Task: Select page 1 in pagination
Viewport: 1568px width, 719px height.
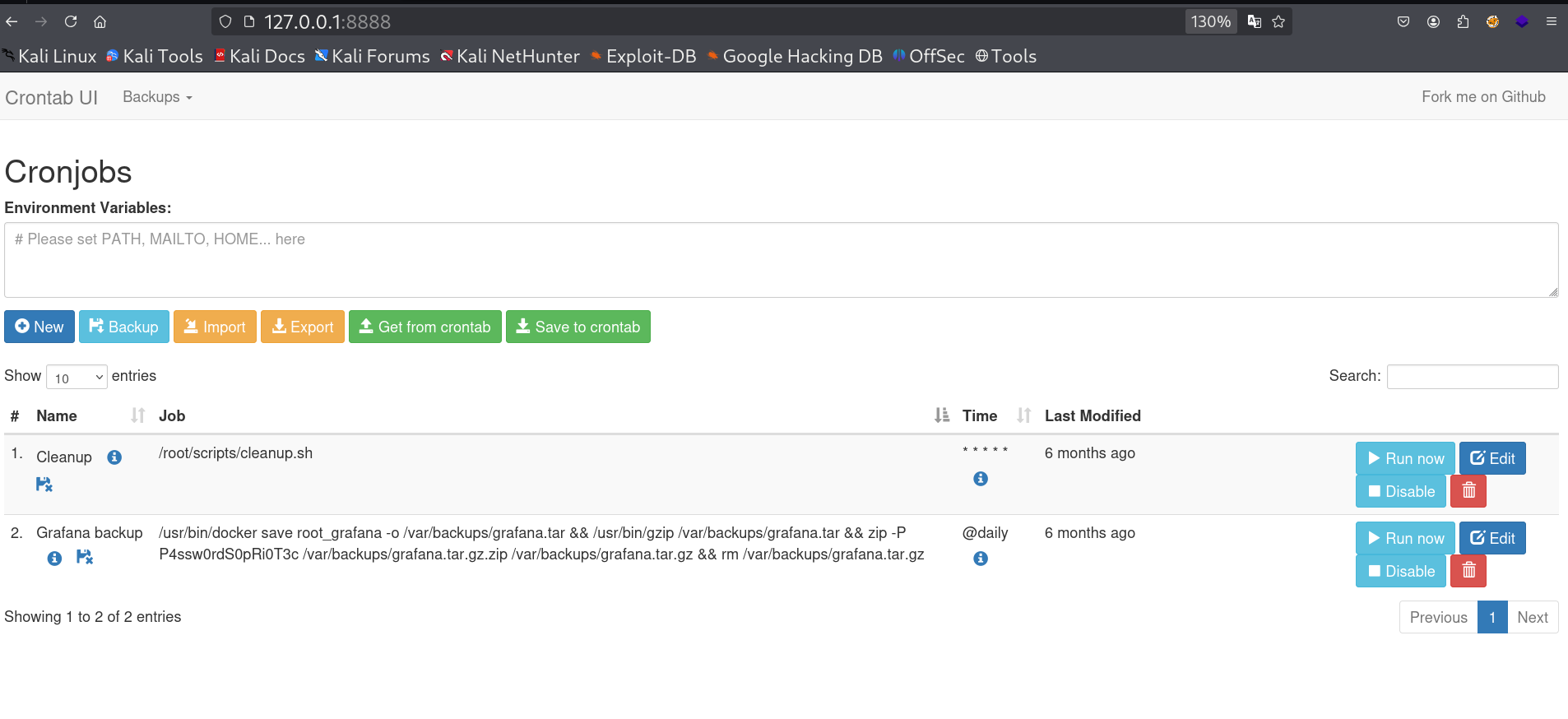Action: point(1492,617)
